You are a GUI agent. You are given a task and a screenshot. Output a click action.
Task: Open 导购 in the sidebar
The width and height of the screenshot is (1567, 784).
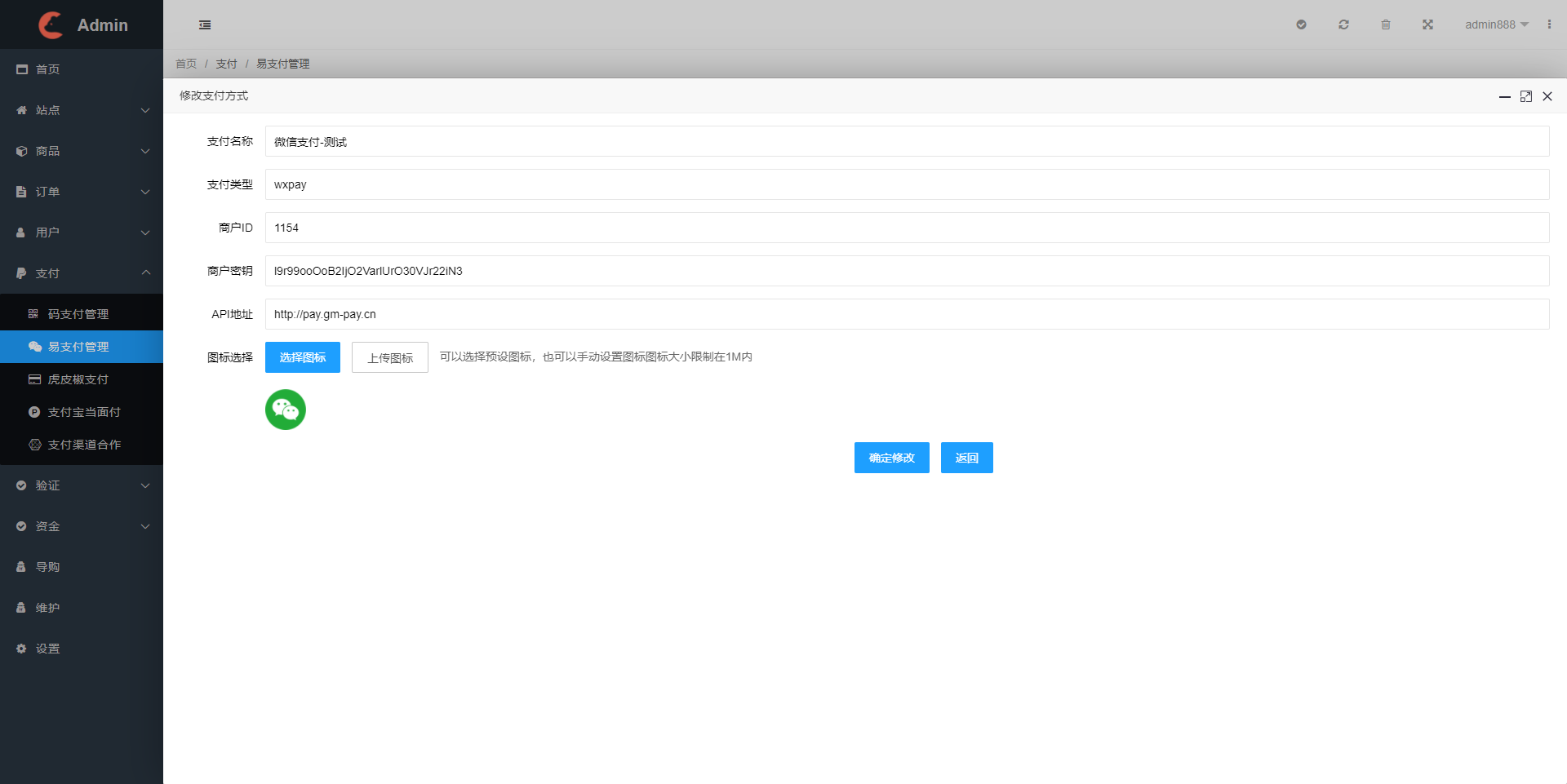(x=82, y=567)
